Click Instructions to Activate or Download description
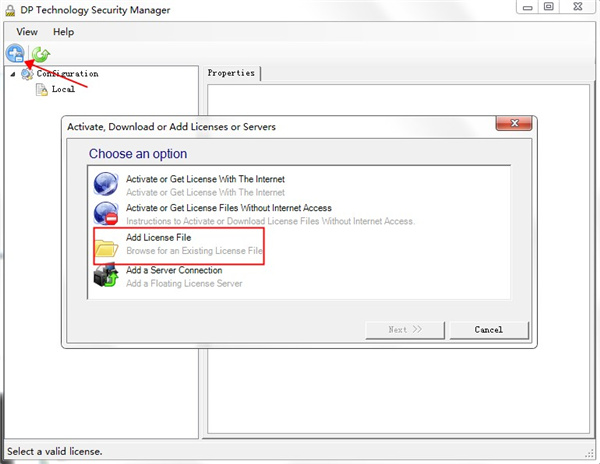This screenshot has width=600, height=464. [x=270, y=221]
